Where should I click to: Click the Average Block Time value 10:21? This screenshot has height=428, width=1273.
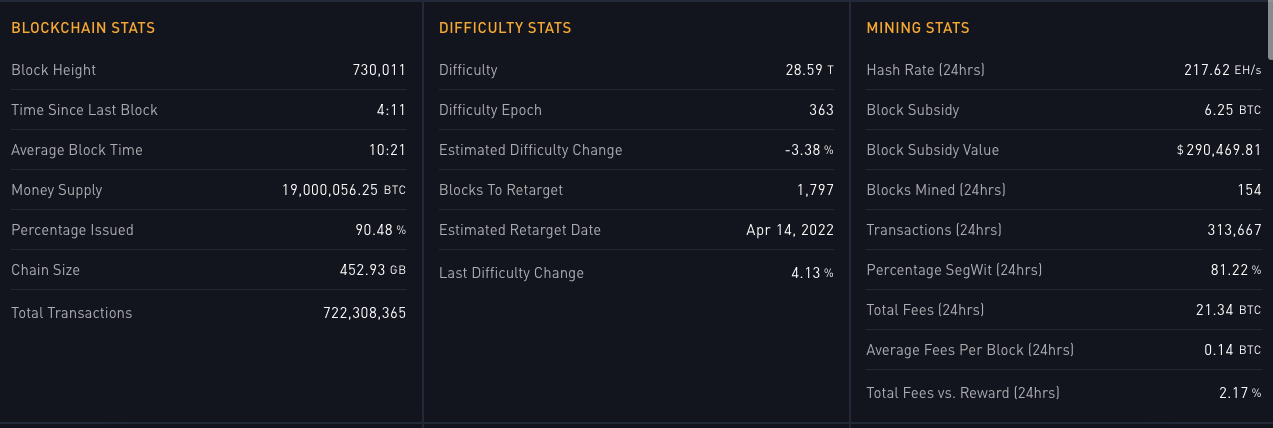pos(387,150)
